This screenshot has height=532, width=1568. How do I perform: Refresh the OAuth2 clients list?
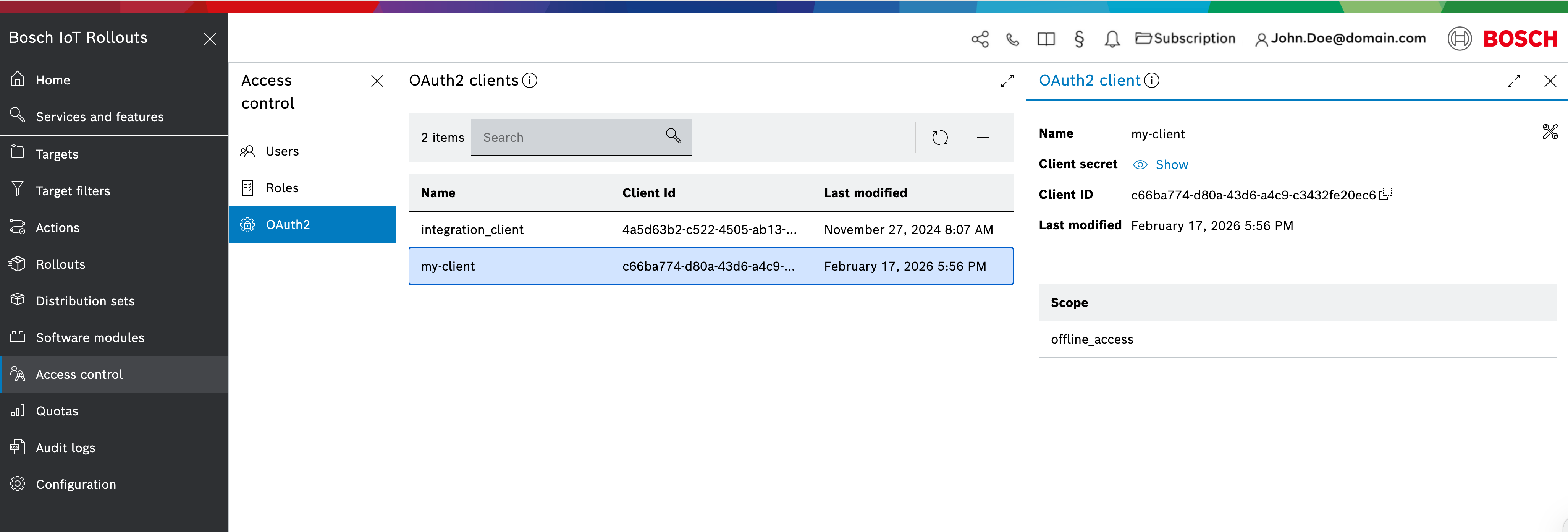pyautogui.click(x=940, y=138)
